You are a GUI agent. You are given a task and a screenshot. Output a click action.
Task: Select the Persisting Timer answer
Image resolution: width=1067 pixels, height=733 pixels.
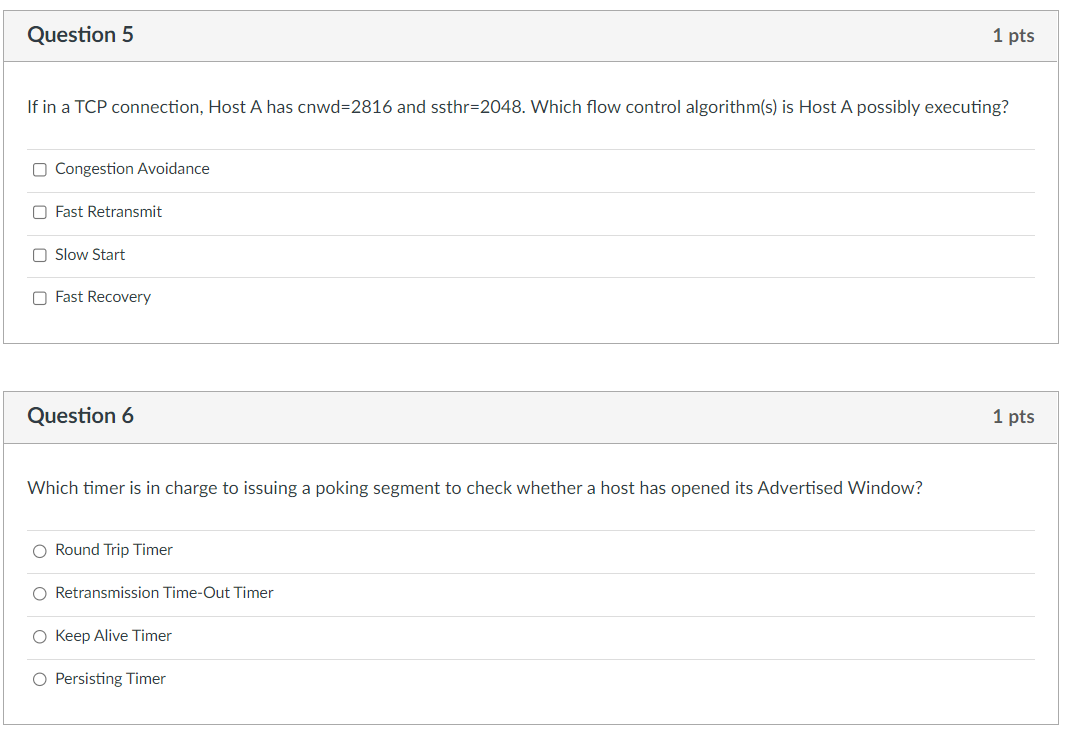(39, 679)
